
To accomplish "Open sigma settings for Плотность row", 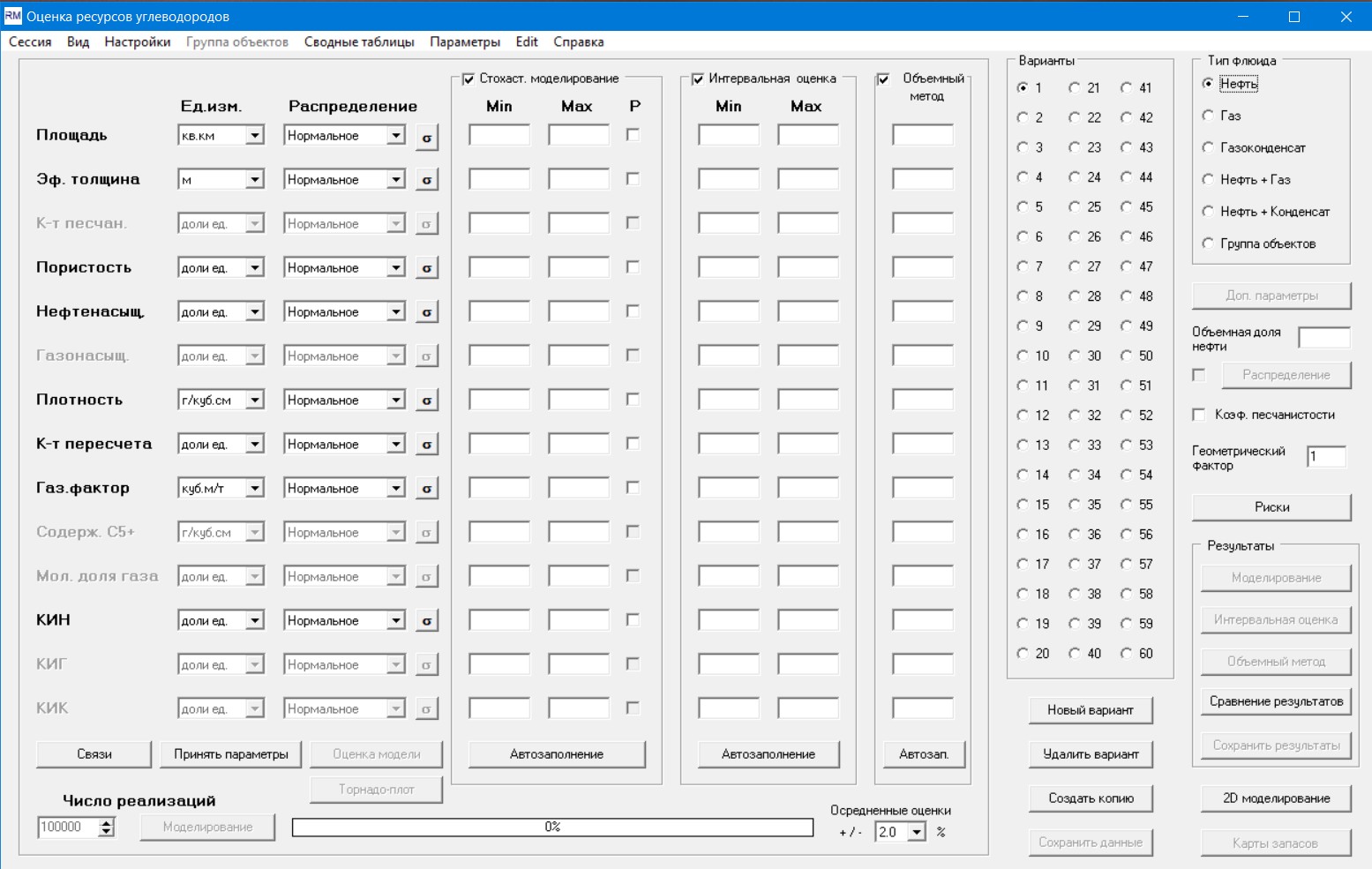I will [x=426, y=401].
